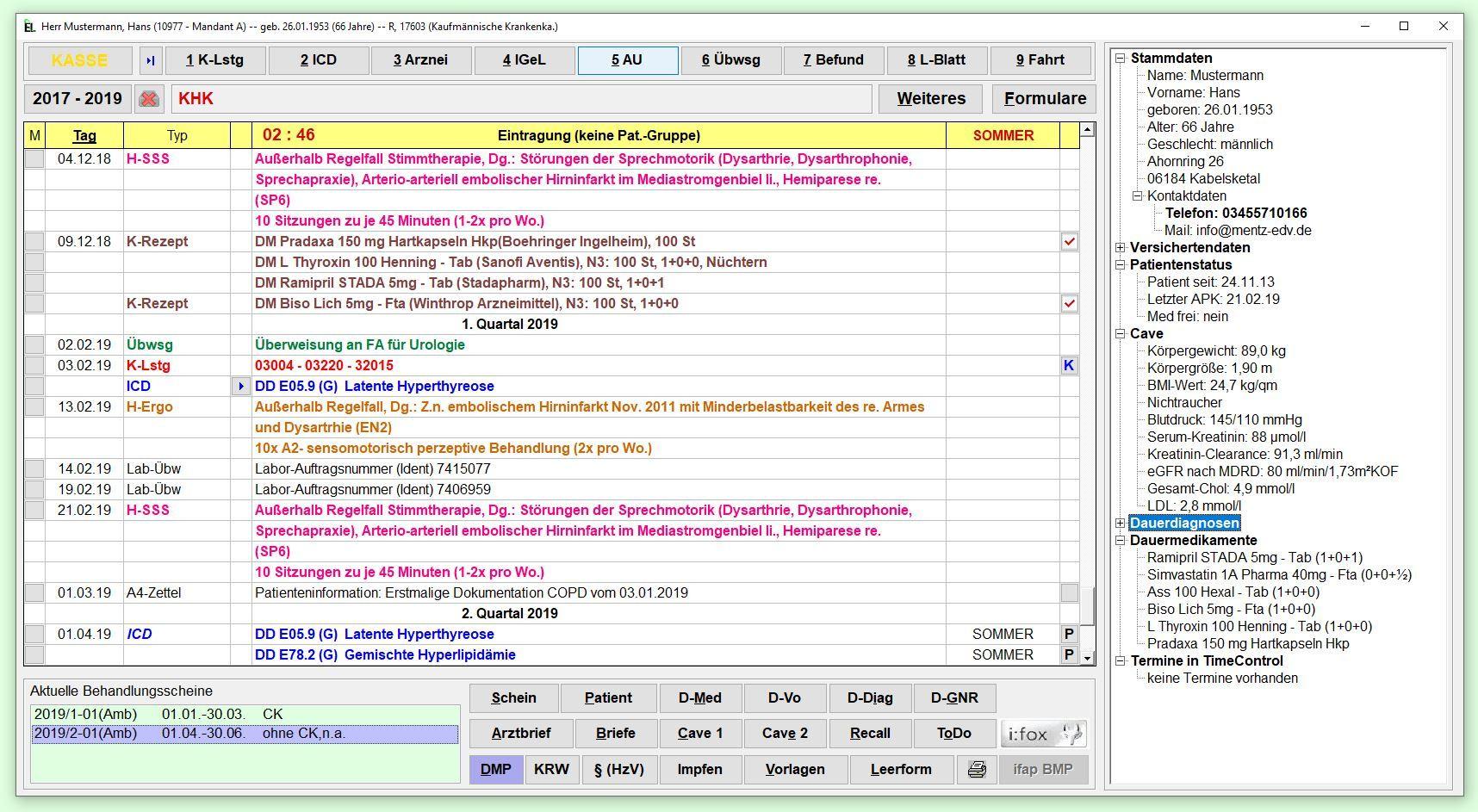This screenshot has width=1478, height=812.
Task: Click the Arztbrief button
Action: pyautogui.click(x=519, y=733)
